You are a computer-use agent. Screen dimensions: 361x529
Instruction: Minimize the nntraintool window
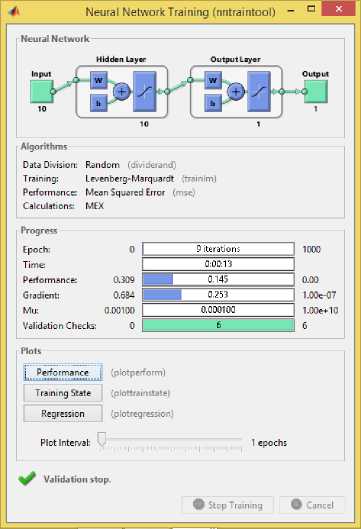[x=291, y=11]
